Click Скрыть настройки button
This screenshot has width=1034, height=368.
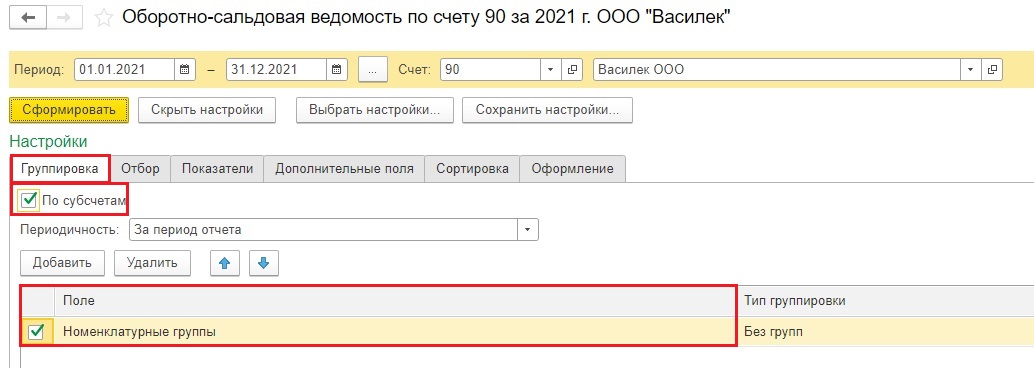click(x=207, y=110)
